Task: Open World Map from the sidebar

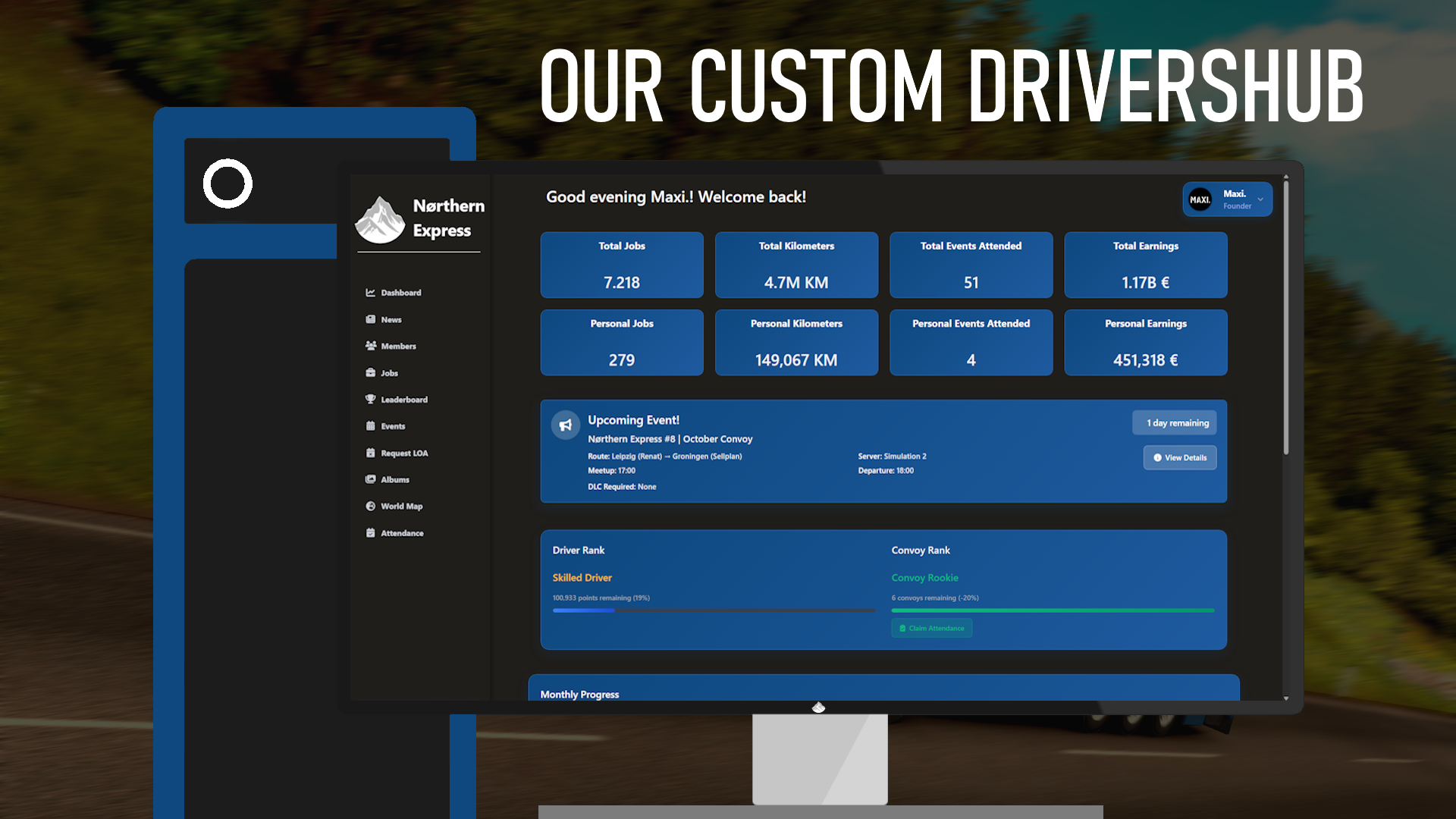Action: pyautogui.click(x=394, y=506)
